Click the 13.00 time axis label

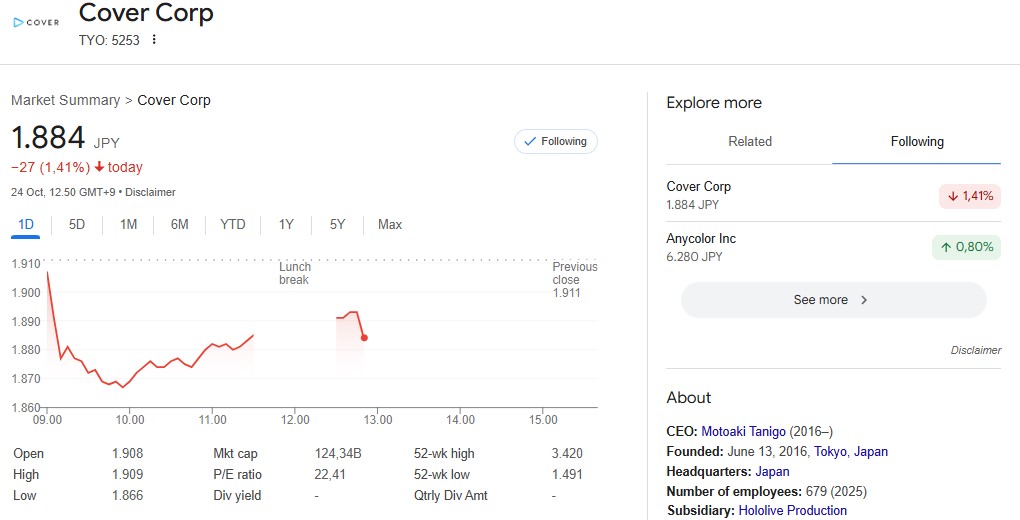378,420
